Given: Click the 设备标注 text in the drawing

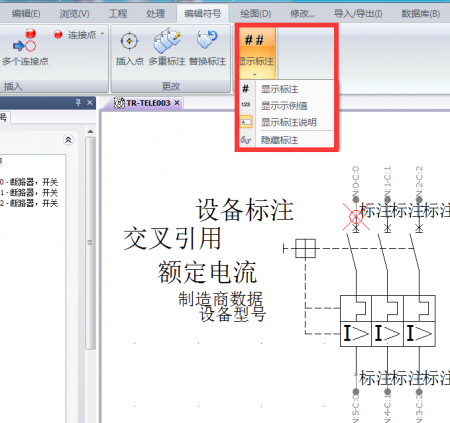Looking at the screenshot, I should pos(244,210).
